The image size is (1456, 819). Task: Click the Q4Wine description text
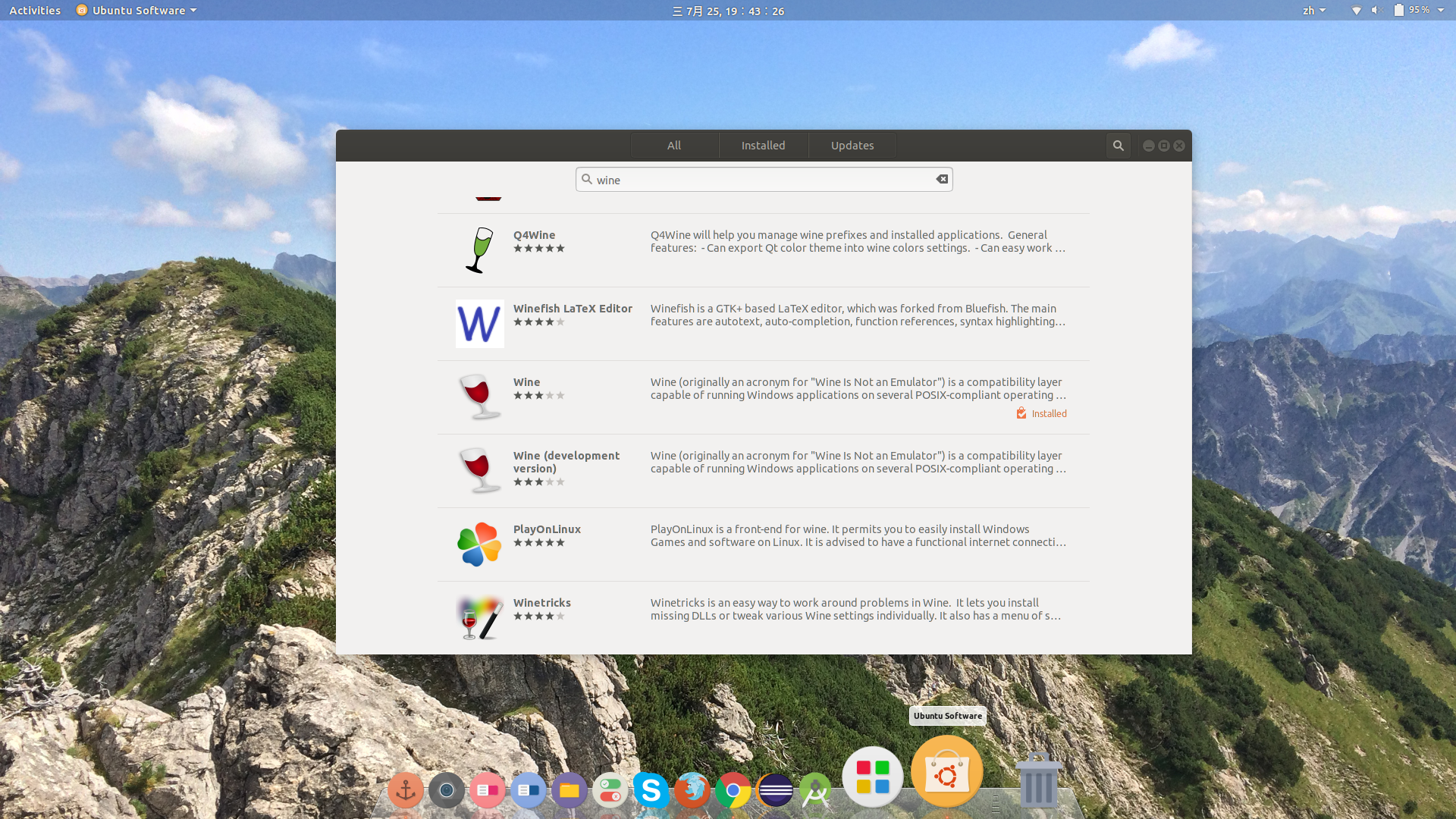pos(858,242)
